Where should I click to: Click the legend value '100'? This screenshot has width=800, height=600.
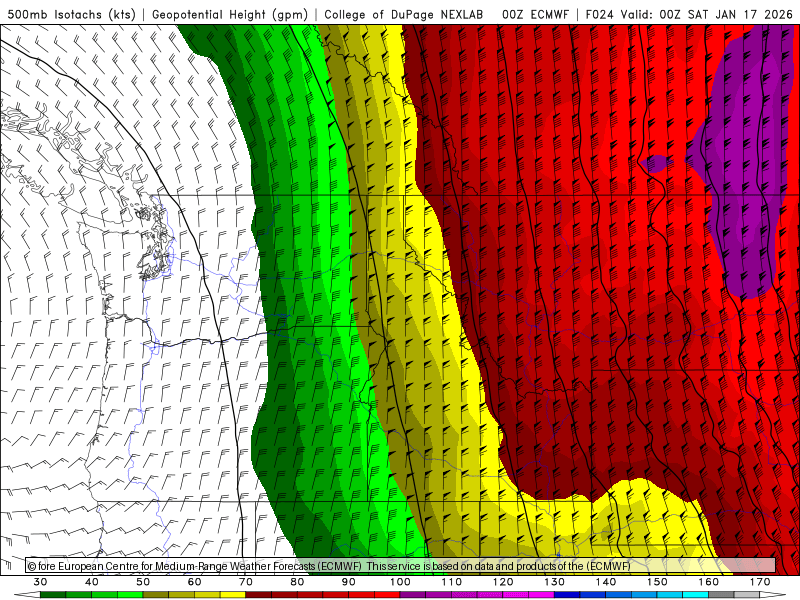click(x=400, y=582)
